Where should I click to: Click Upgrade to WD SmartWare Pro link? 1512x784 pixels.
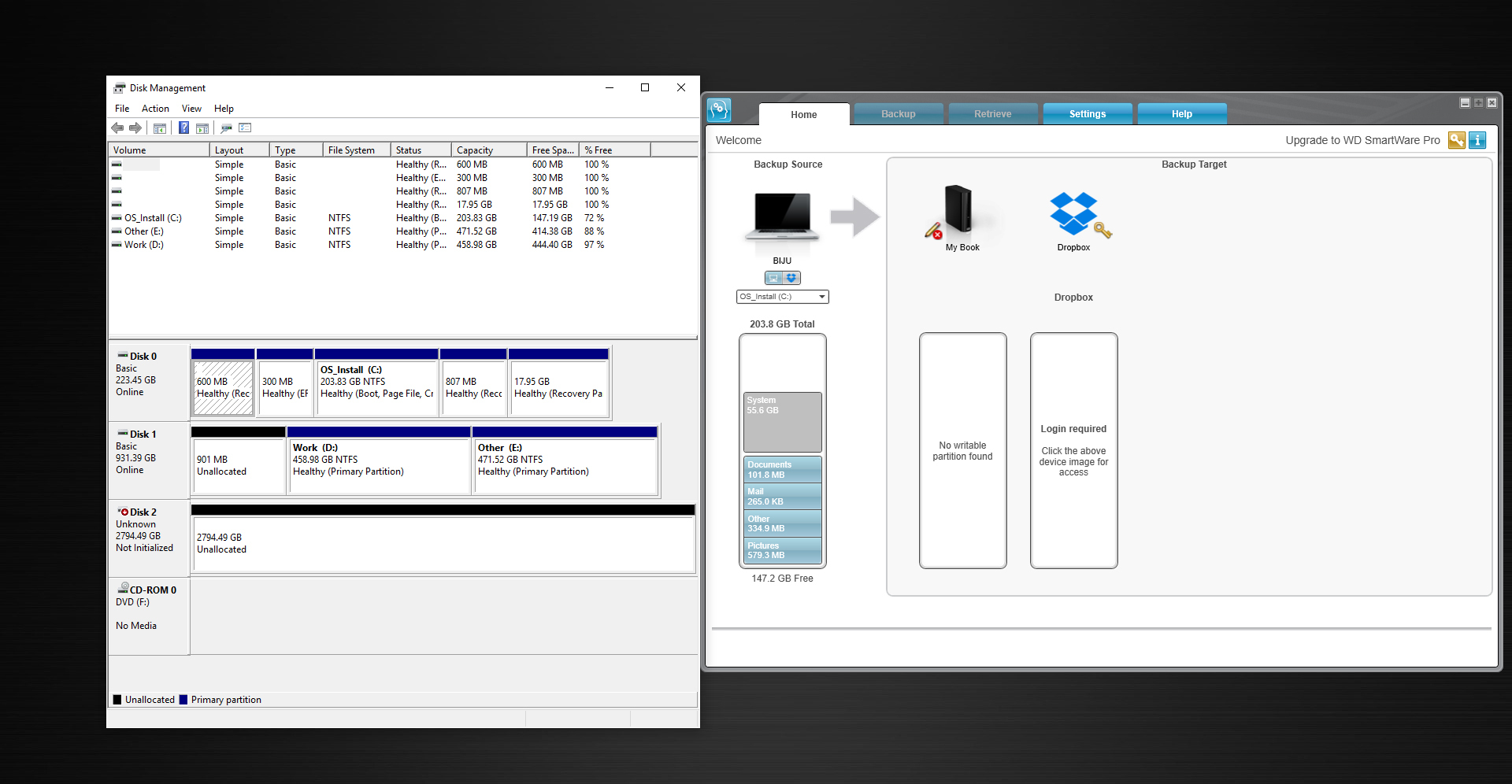point(1362,140)
